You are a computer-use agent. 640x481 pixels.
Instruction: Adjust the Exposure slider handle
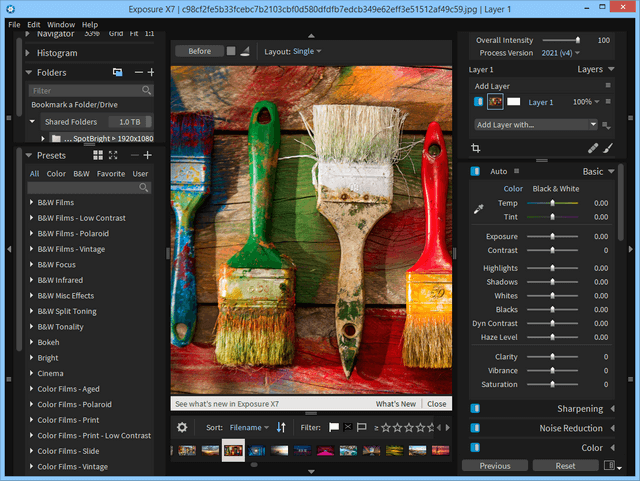(553, 237)
